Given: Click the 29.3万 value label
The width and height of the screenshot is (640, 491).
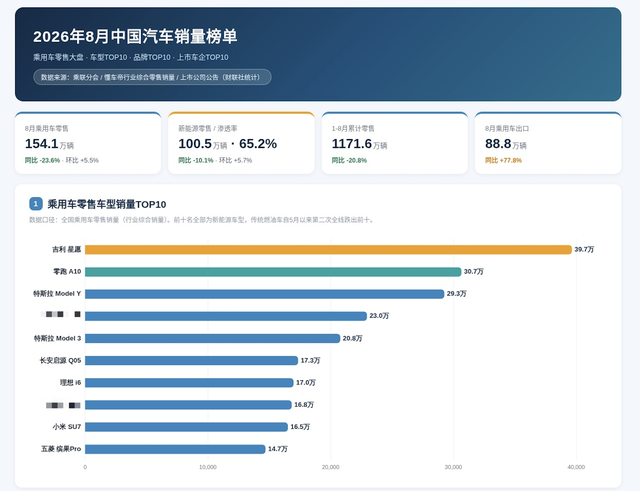Looking at the screenshot, I should (x=456, y=293).
